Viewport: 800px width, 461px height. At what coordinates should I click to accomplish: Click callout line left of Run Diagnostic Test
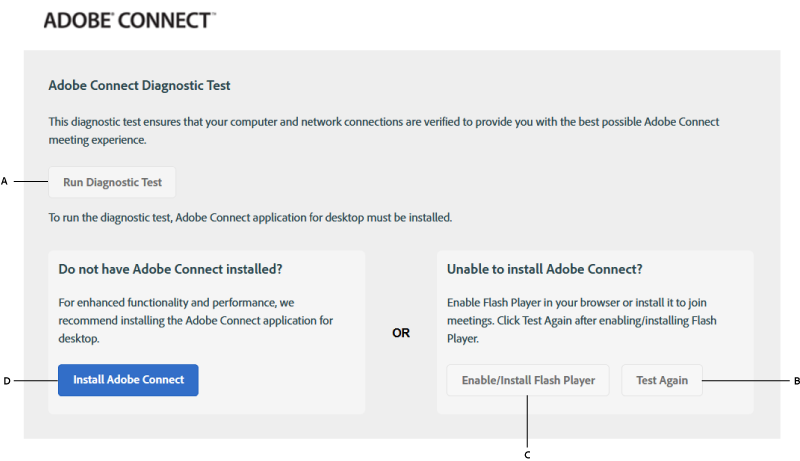(27, 181)
